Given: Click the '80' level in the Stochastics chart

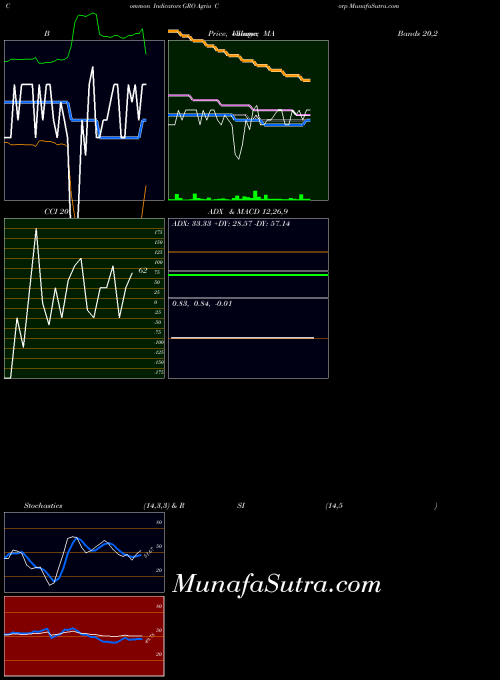Looking at the screenshot, I should tap(159, 523).
